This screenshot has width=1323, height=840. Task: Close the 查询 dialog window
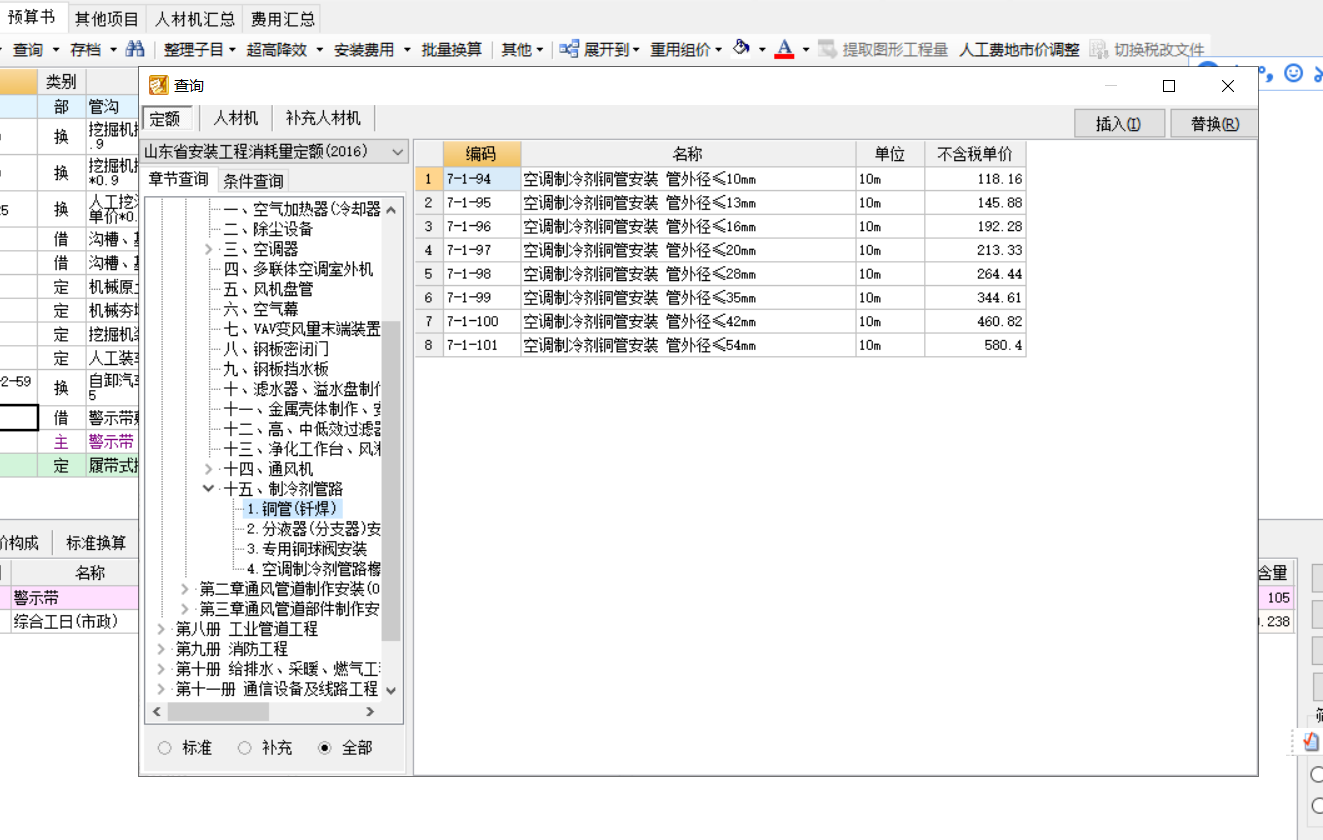(1228, 86)
